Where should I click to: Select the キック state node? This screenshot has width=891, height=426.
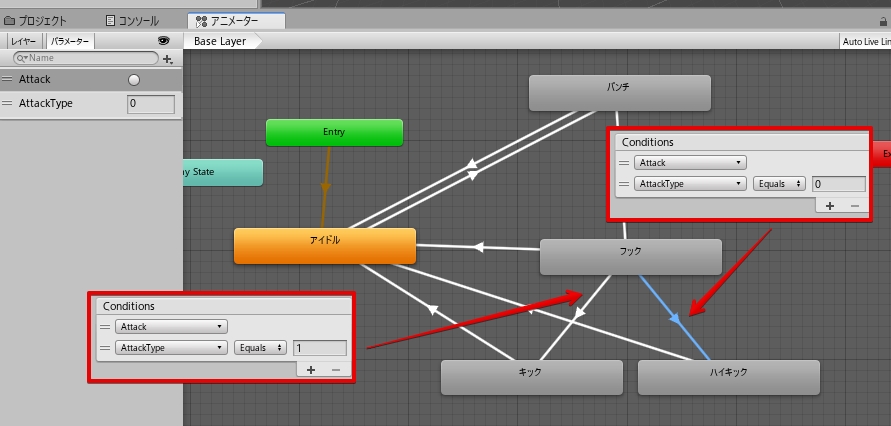pyautogui.click(x=532, y=377)
